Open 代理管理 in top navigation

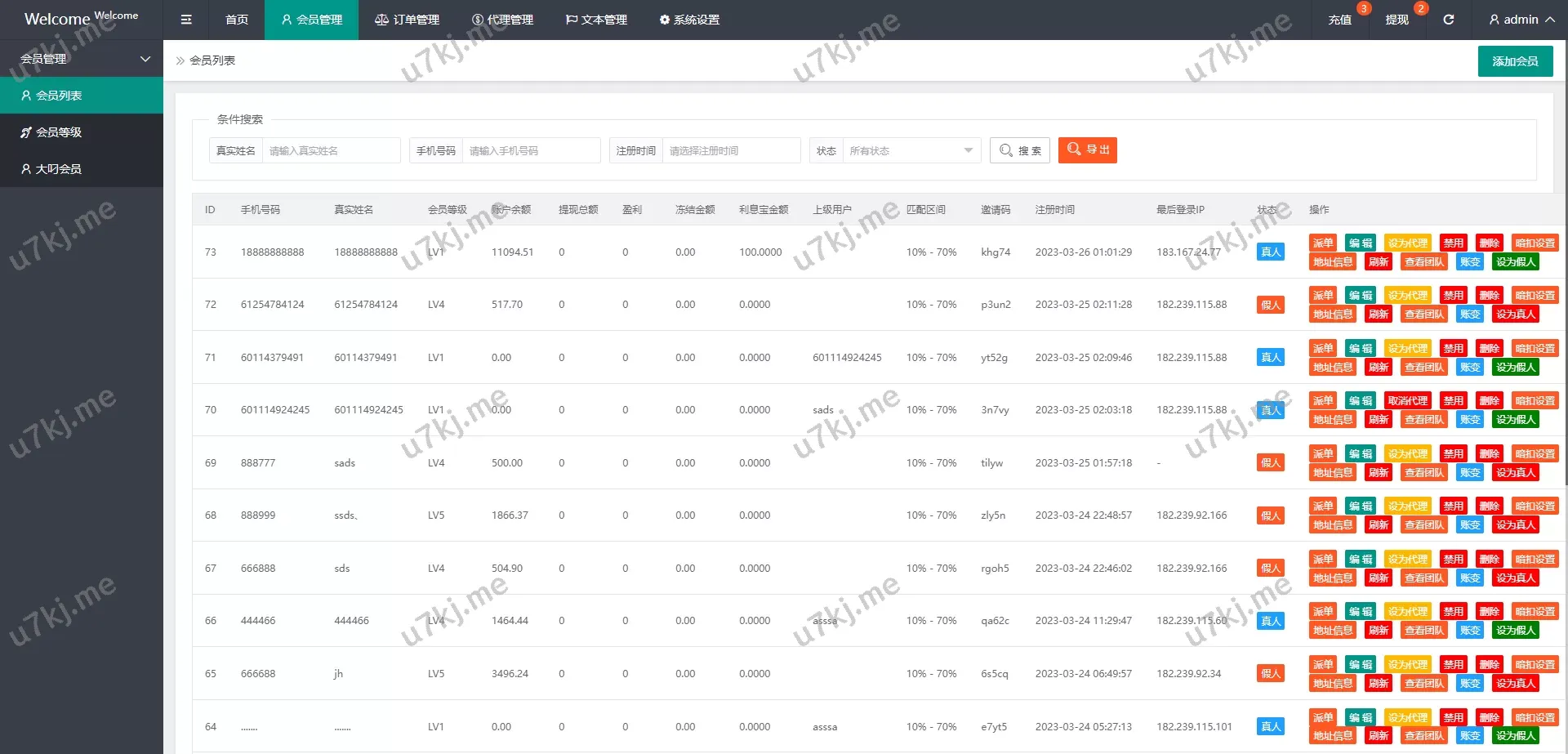point(502,20)
